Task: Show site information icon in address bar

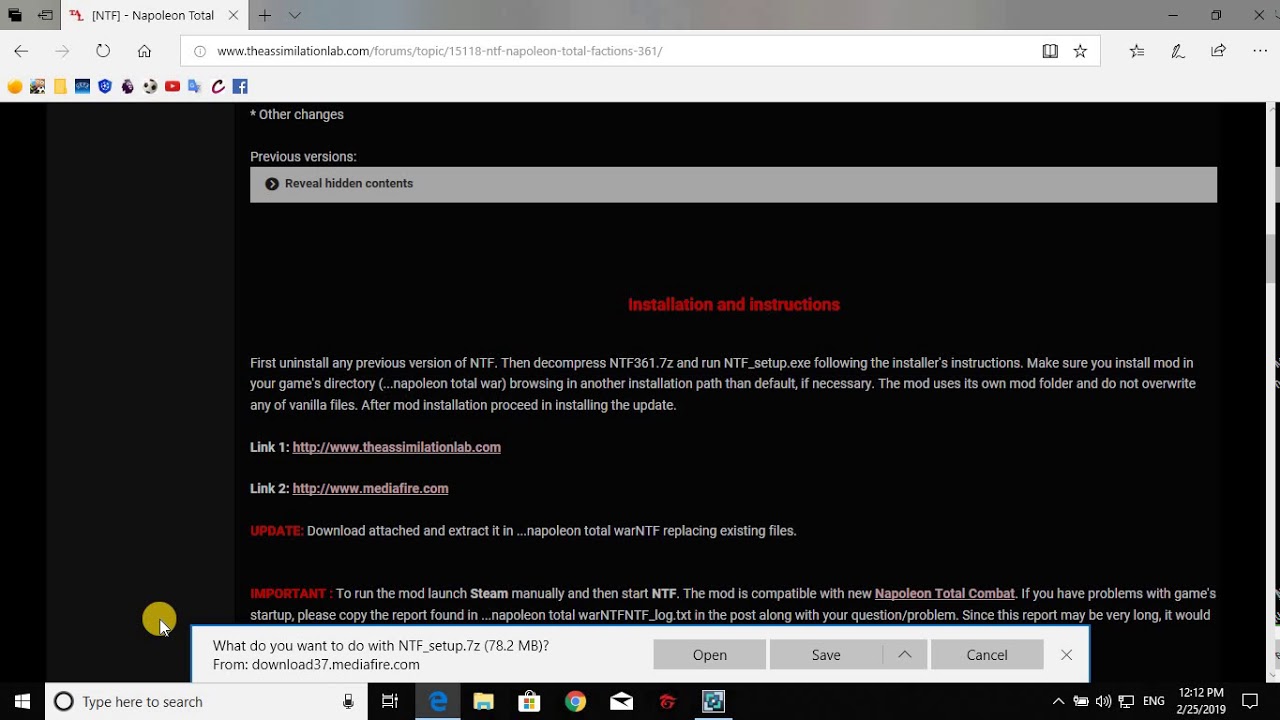Action: tap(199, 51)
